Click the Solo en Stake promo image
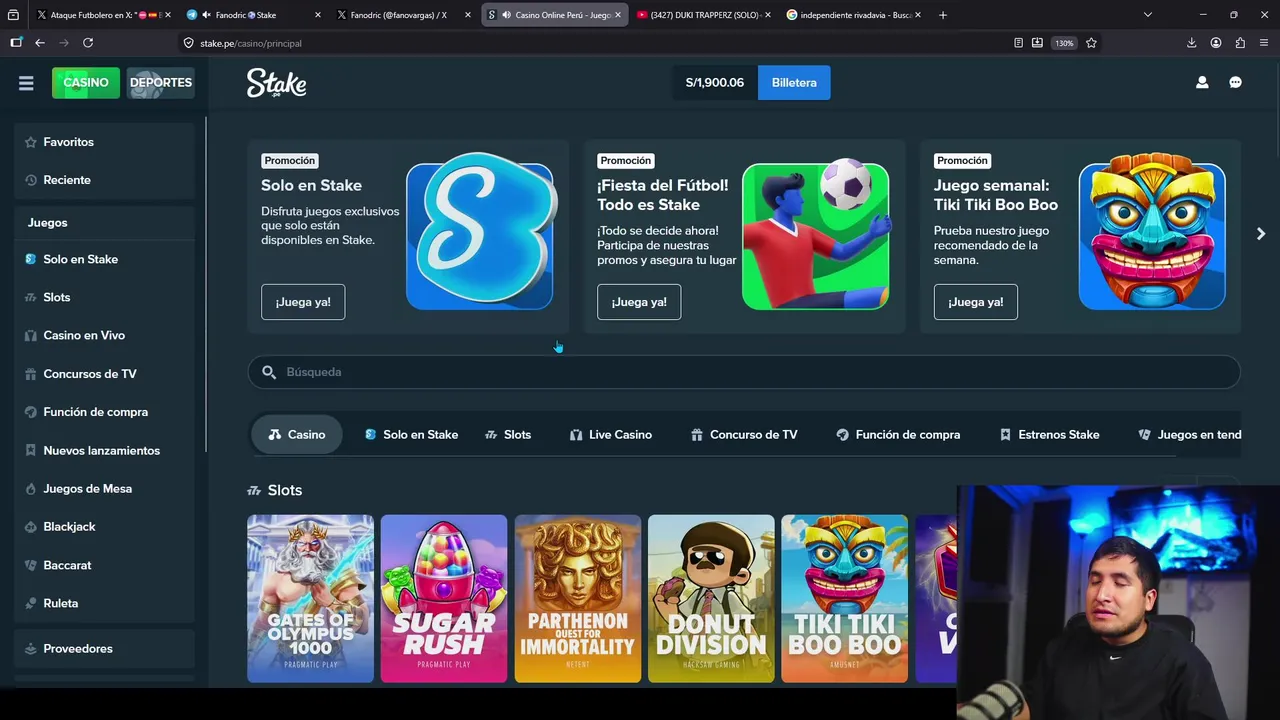Viewport: 1280px width, 720px height. pyautogui.click(x=480, y=232)
